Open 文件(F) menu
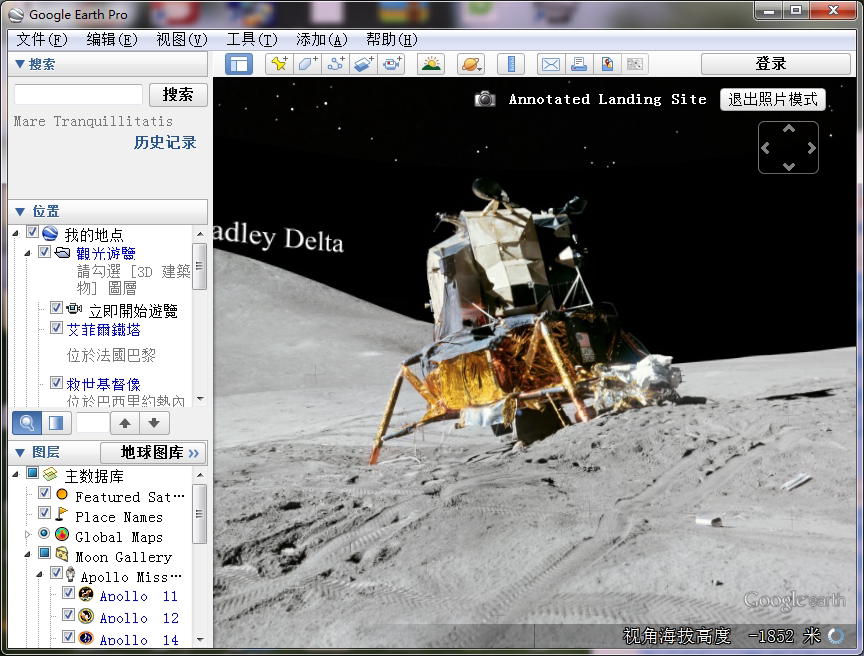Viewport: 864px width, 656px height. click(42, 39)
